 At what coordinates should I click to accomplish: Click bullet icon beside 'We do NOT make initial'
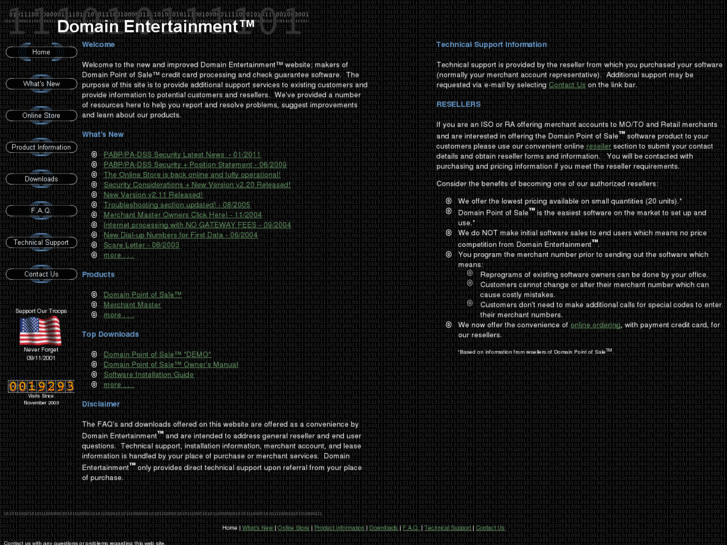(448, 232)
